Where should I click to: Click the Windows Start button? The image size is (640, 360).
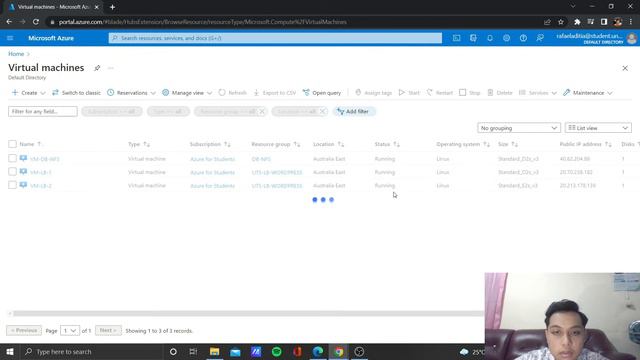(x=10, y=351)
